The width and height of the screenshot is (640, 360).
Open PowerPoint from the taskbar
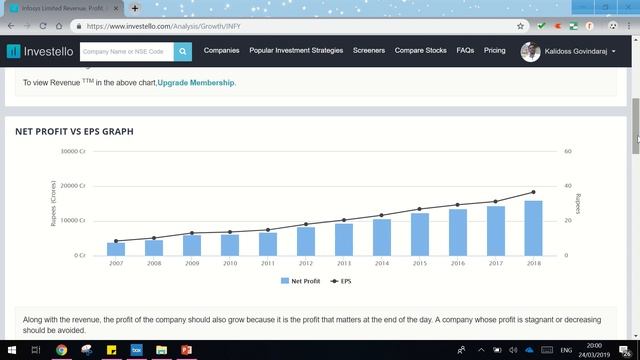tap(186, 350)
